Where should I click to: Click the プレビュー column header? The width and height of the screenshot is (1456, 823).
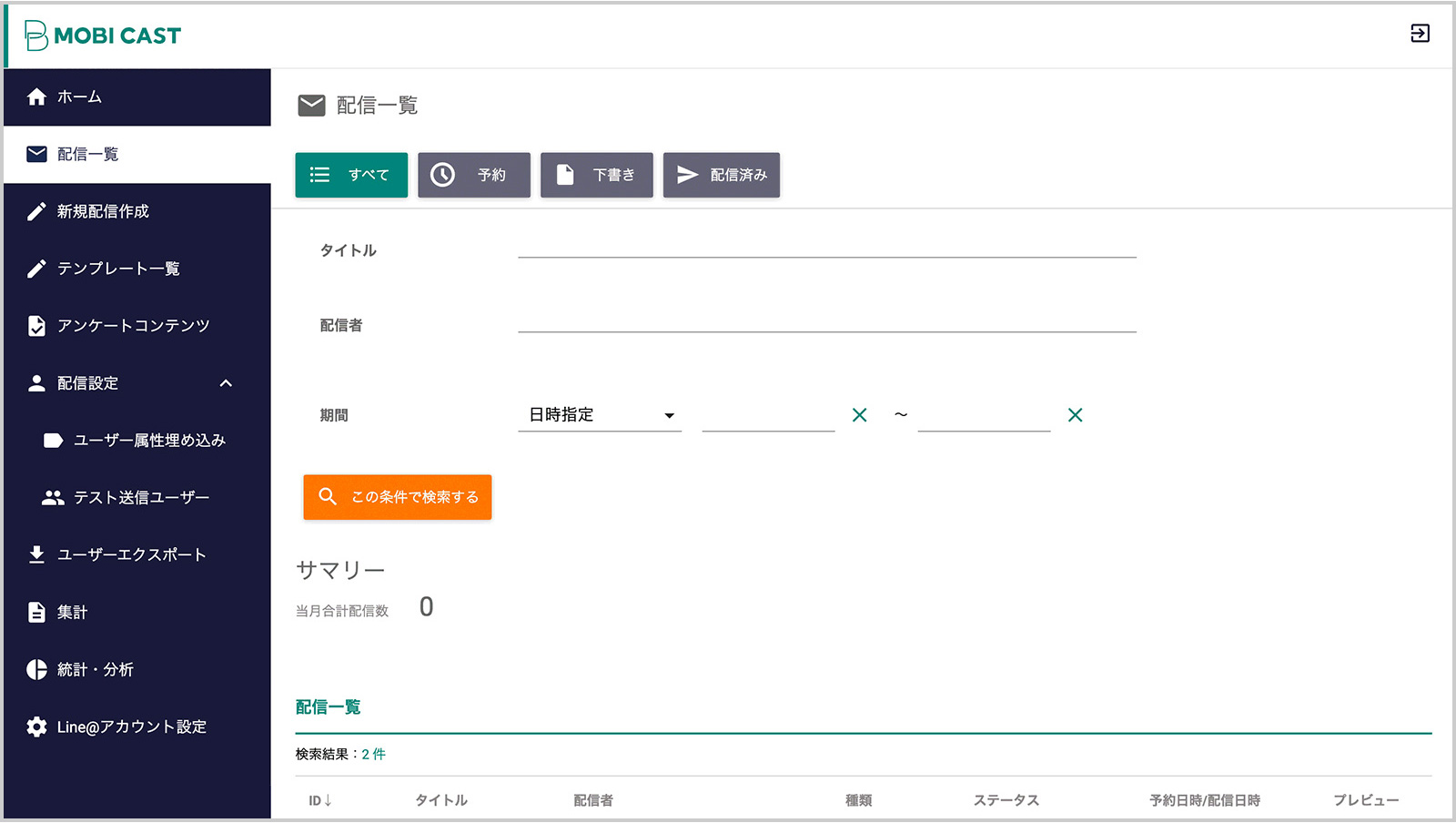click(1366, 800)
